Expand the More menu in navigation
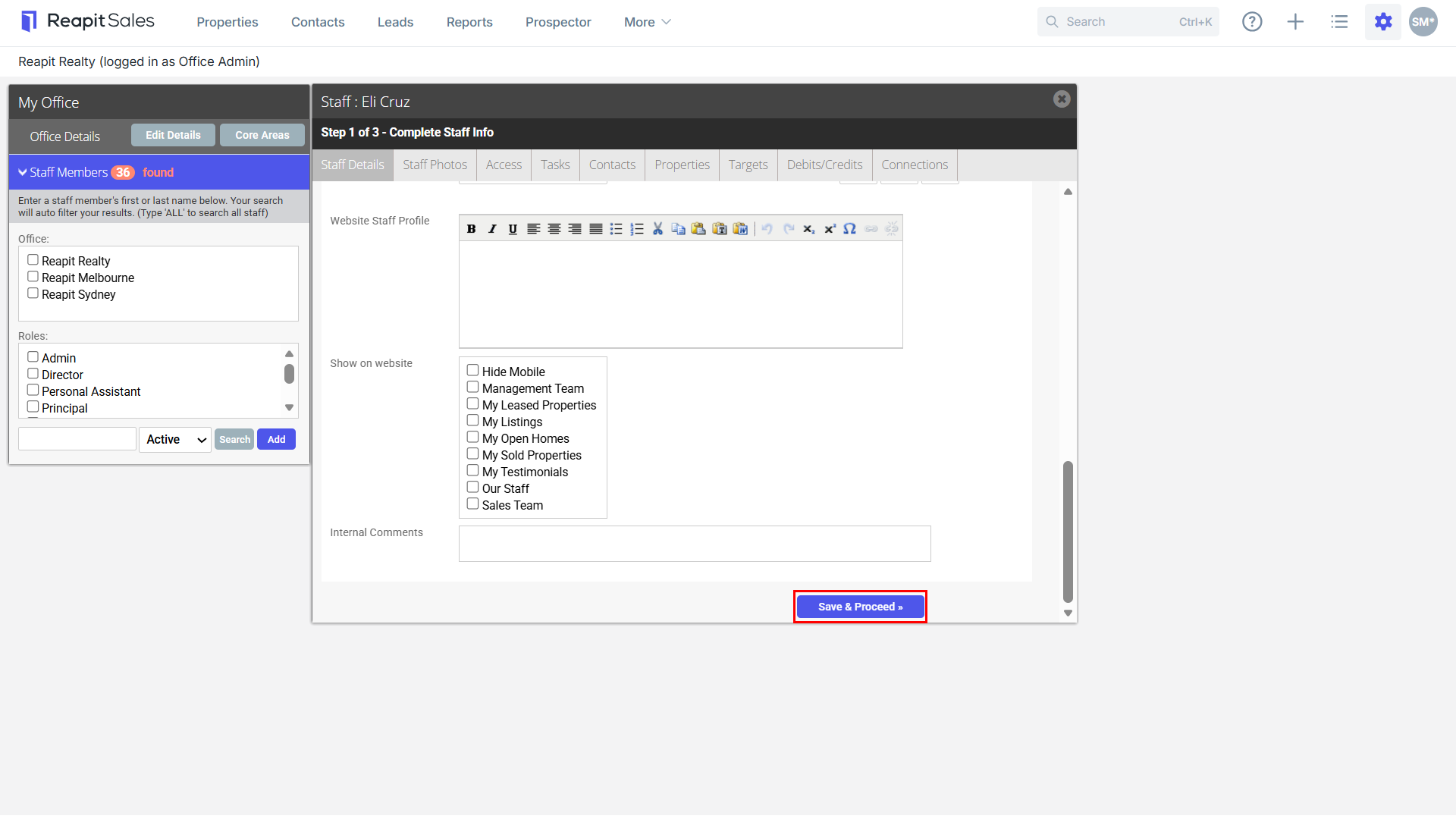The height and width of the screenshot is (819, 1456). click(648, 22)
